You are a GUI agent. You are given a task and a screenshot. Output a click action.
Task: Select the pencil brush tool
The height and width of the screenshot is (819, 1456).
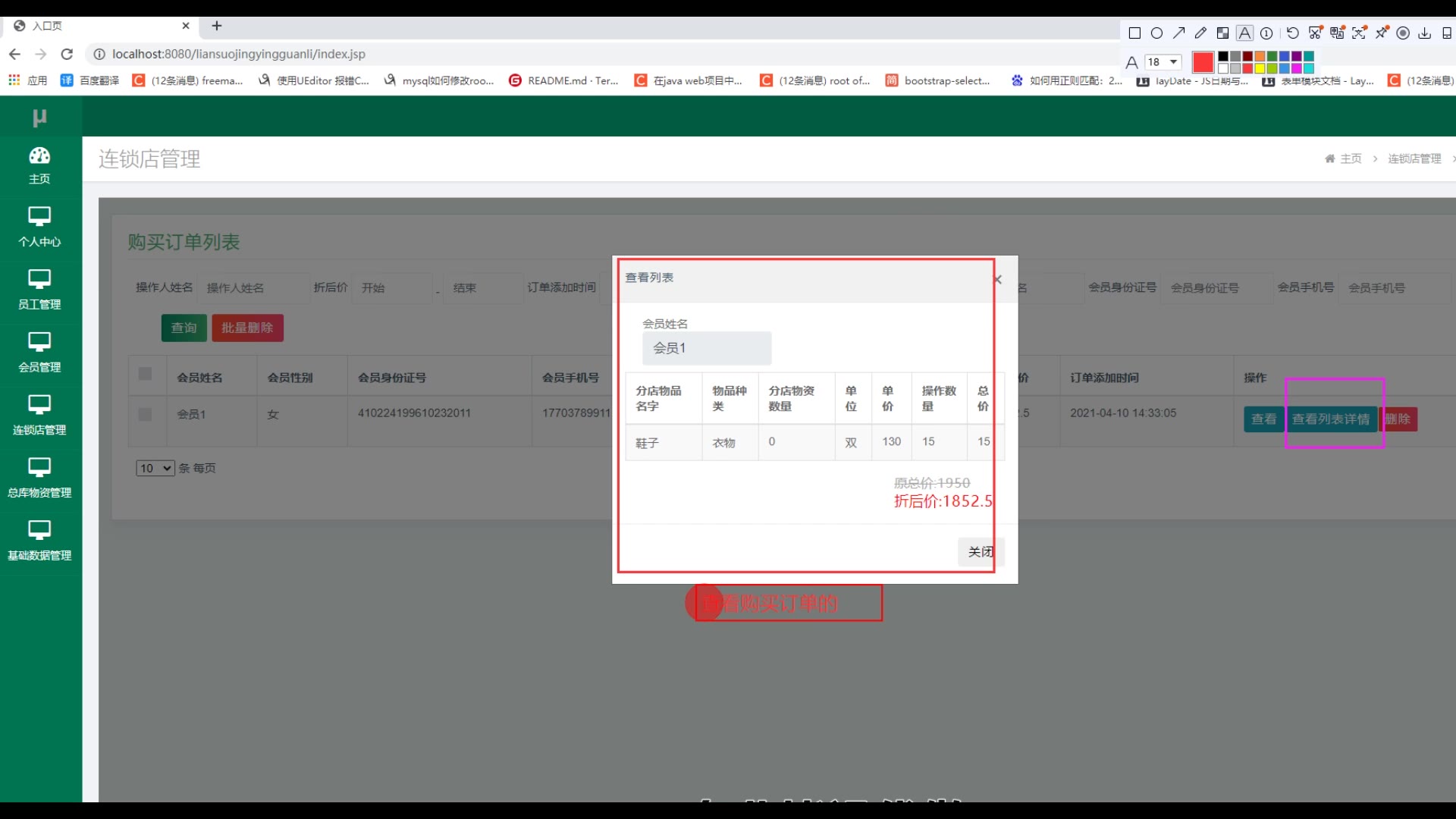[x=1200, y=33]
